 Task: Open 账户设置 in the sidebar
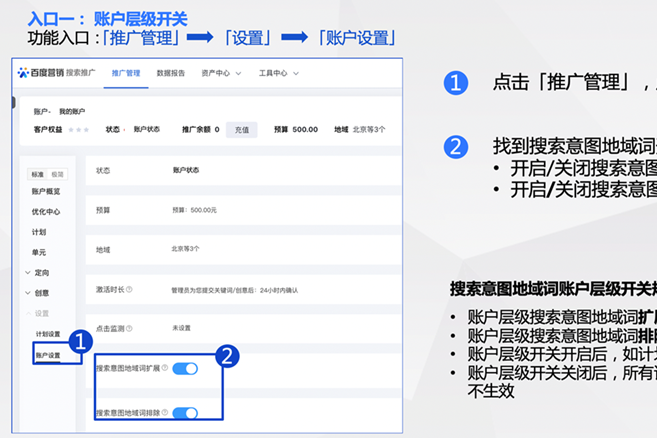tap(48, 355)
